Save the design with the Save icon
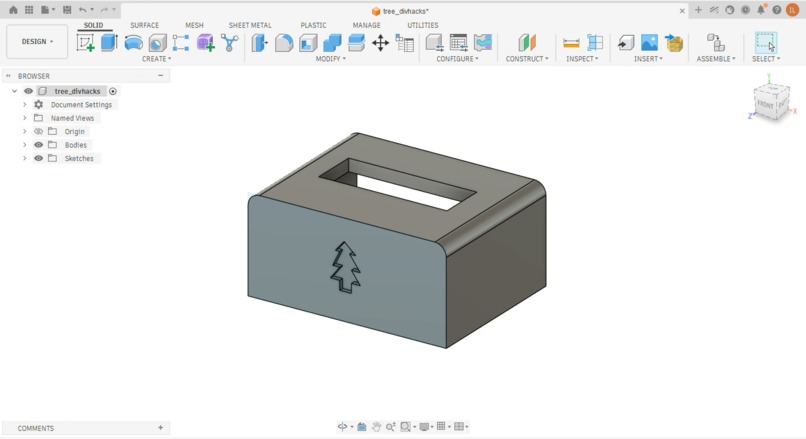 pos(67,10)
